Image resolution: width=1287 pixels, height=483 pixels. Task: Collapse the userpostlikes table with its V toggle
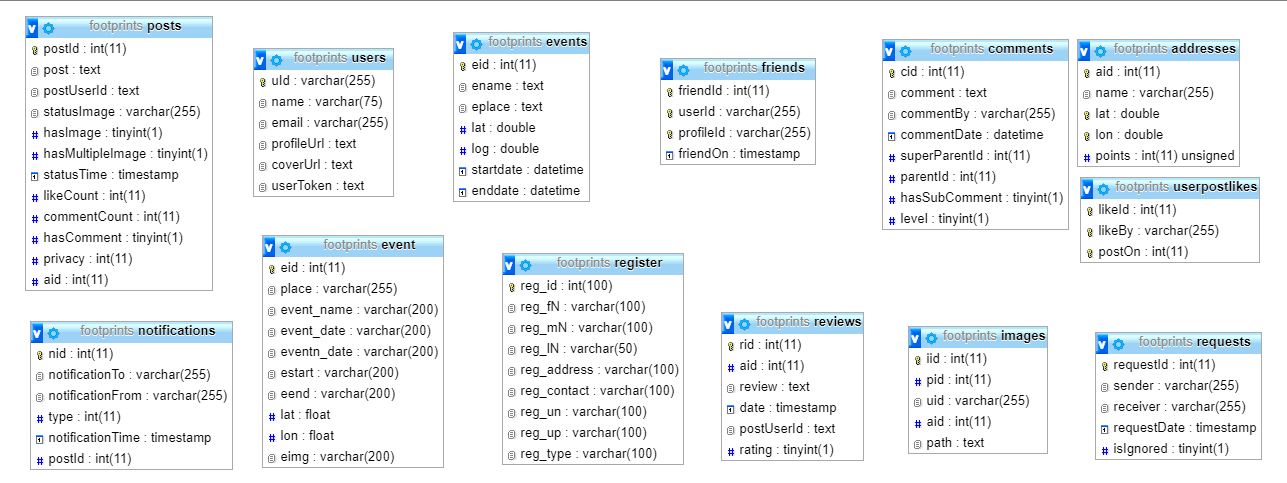click(1087, 188)
